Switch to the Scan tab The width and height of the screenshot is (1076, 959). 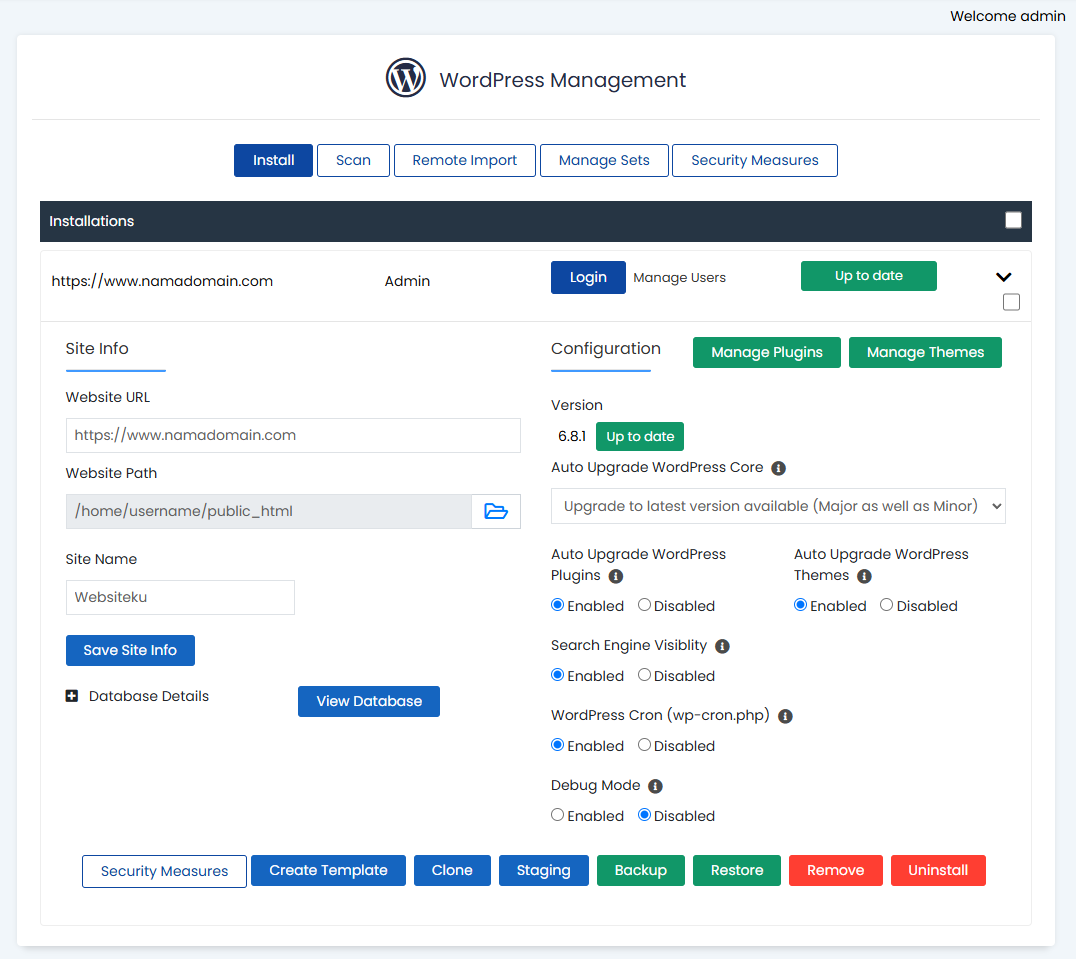point(353,161)
